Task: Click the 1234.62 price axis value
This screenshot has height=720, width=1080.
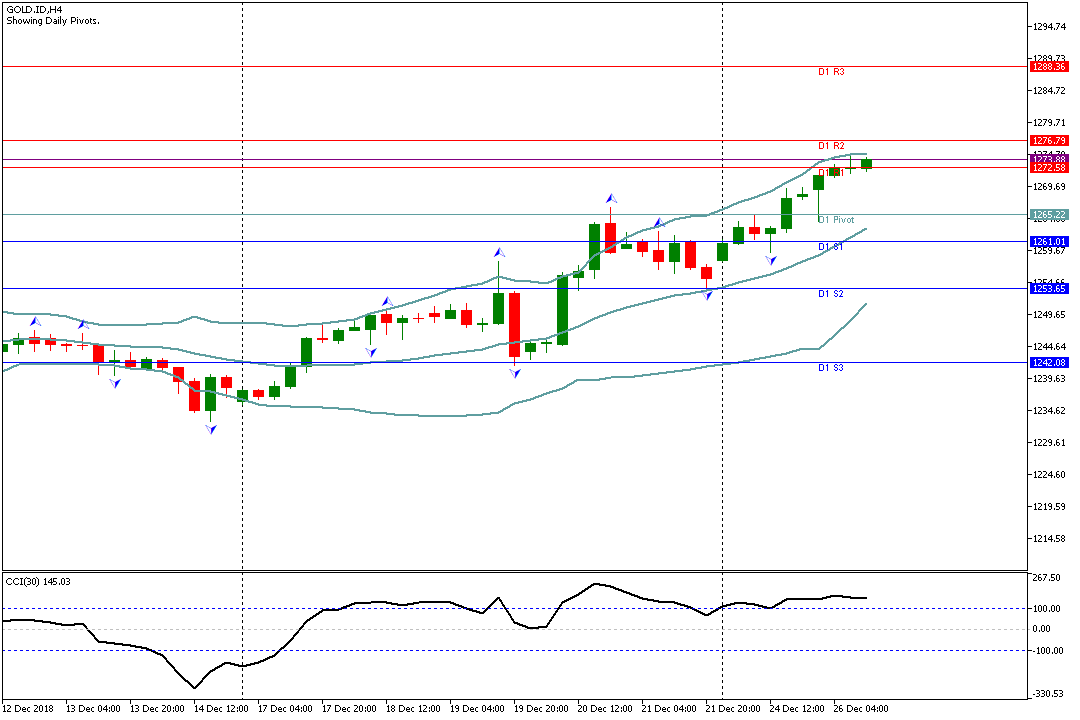Action: coord(1050,411)
